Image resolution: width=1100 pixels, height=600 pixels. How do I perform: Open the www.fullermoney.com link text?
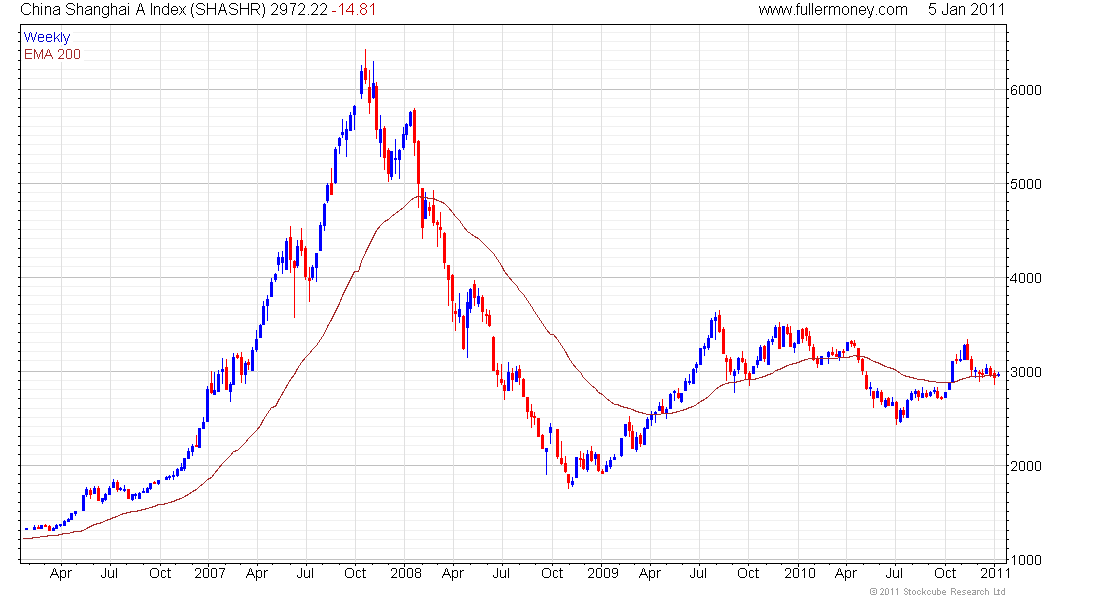pyautogui.click(x=833, y=10)
